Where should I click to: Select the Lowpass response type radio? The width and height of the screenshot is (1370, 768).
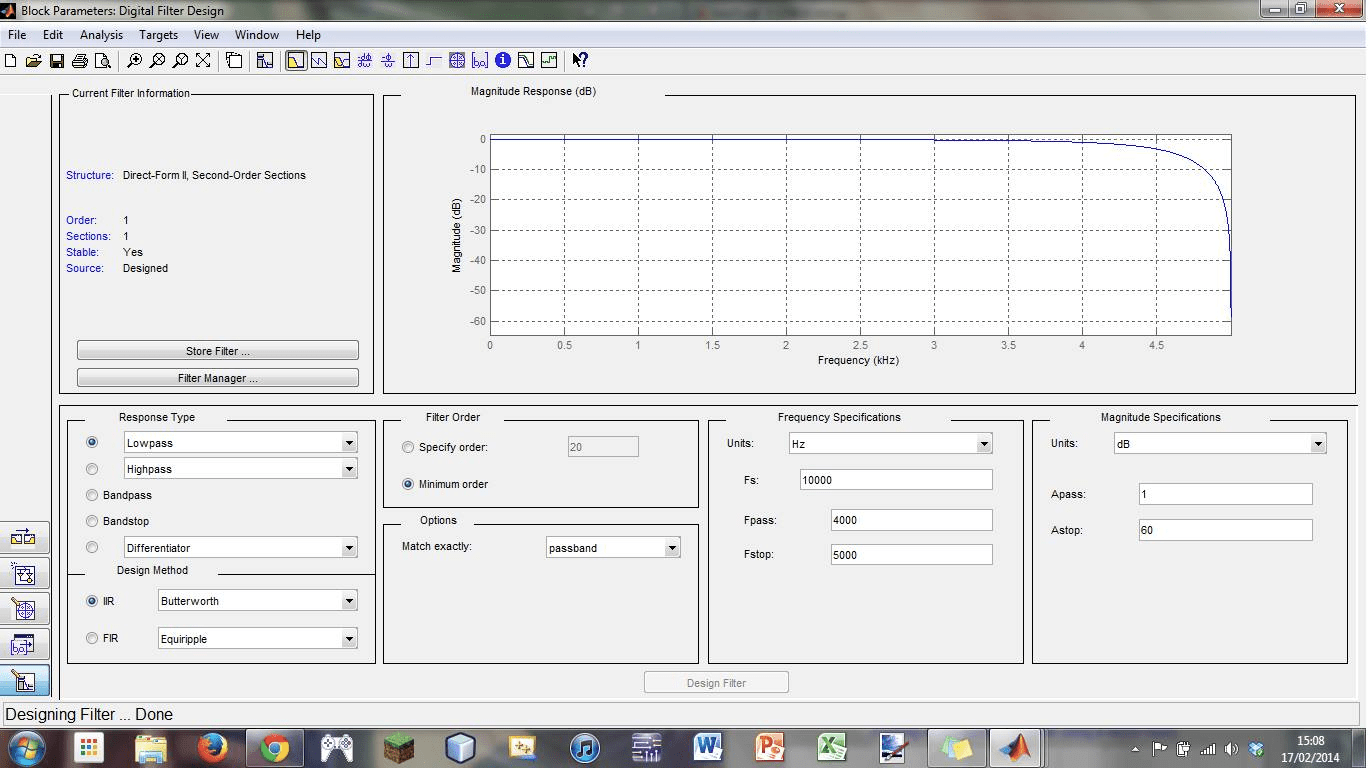click(92, 442)
